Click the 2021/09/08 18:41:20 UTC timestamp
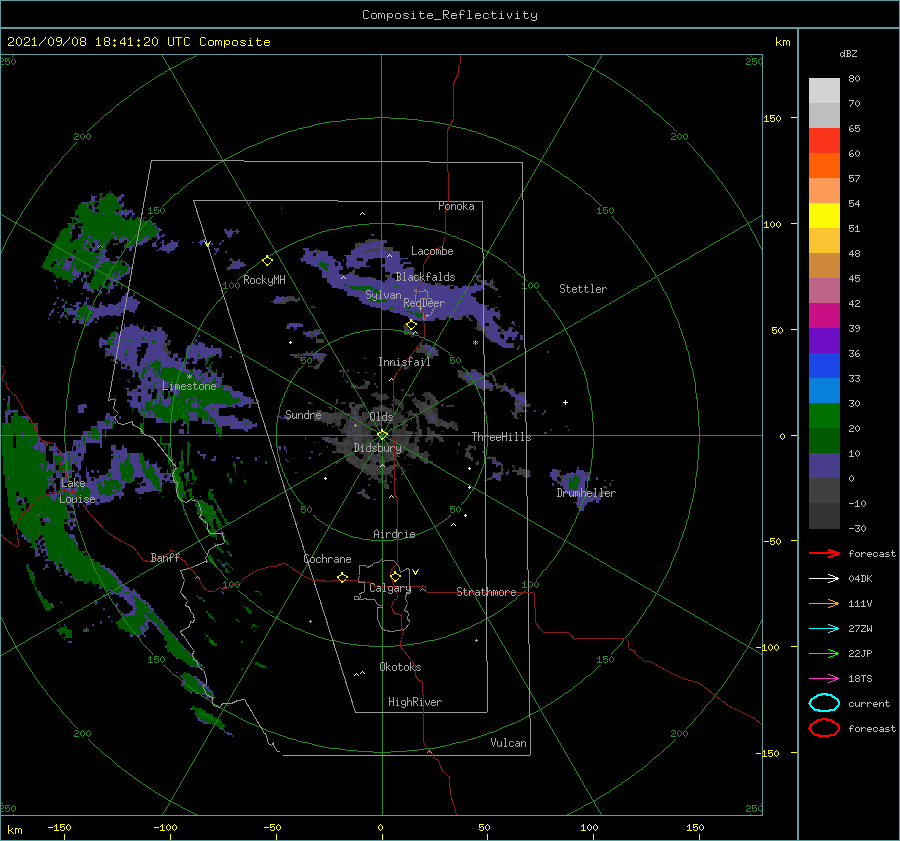Screen dimensions: 900x841 (138, 42)
